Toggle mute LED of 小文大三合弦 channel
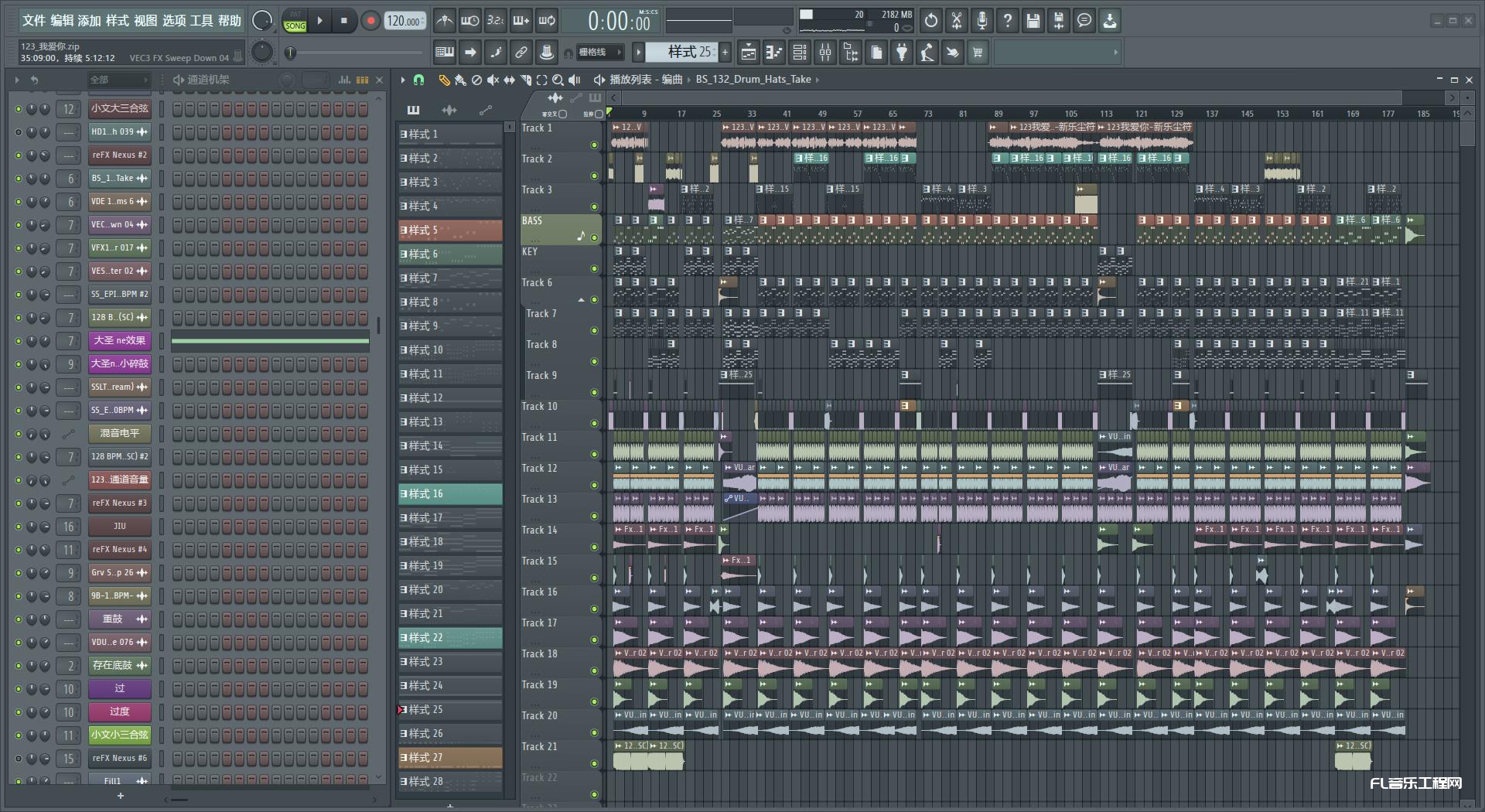The image size is (1485, 812). 19,109
